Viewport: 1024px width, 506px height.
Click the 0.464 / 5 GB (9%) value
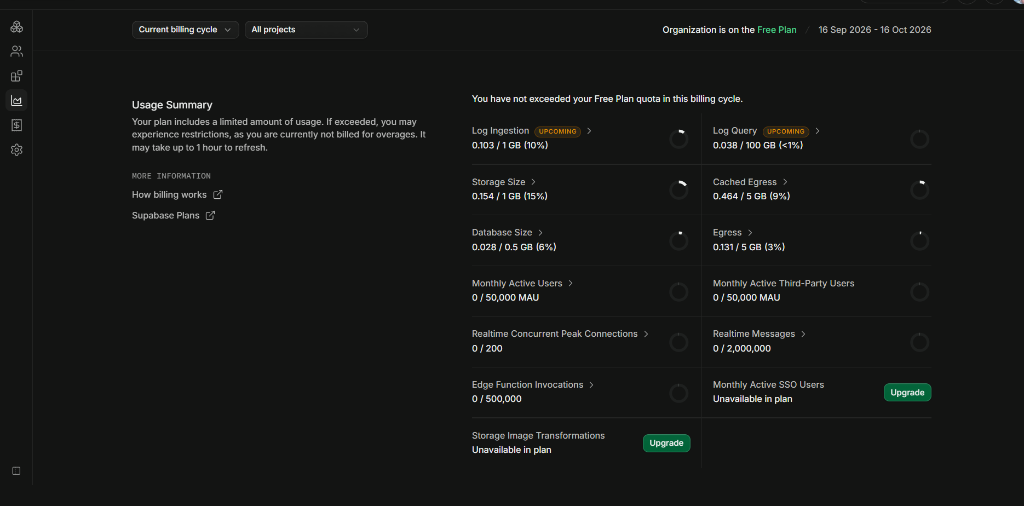tap(751, 196)
